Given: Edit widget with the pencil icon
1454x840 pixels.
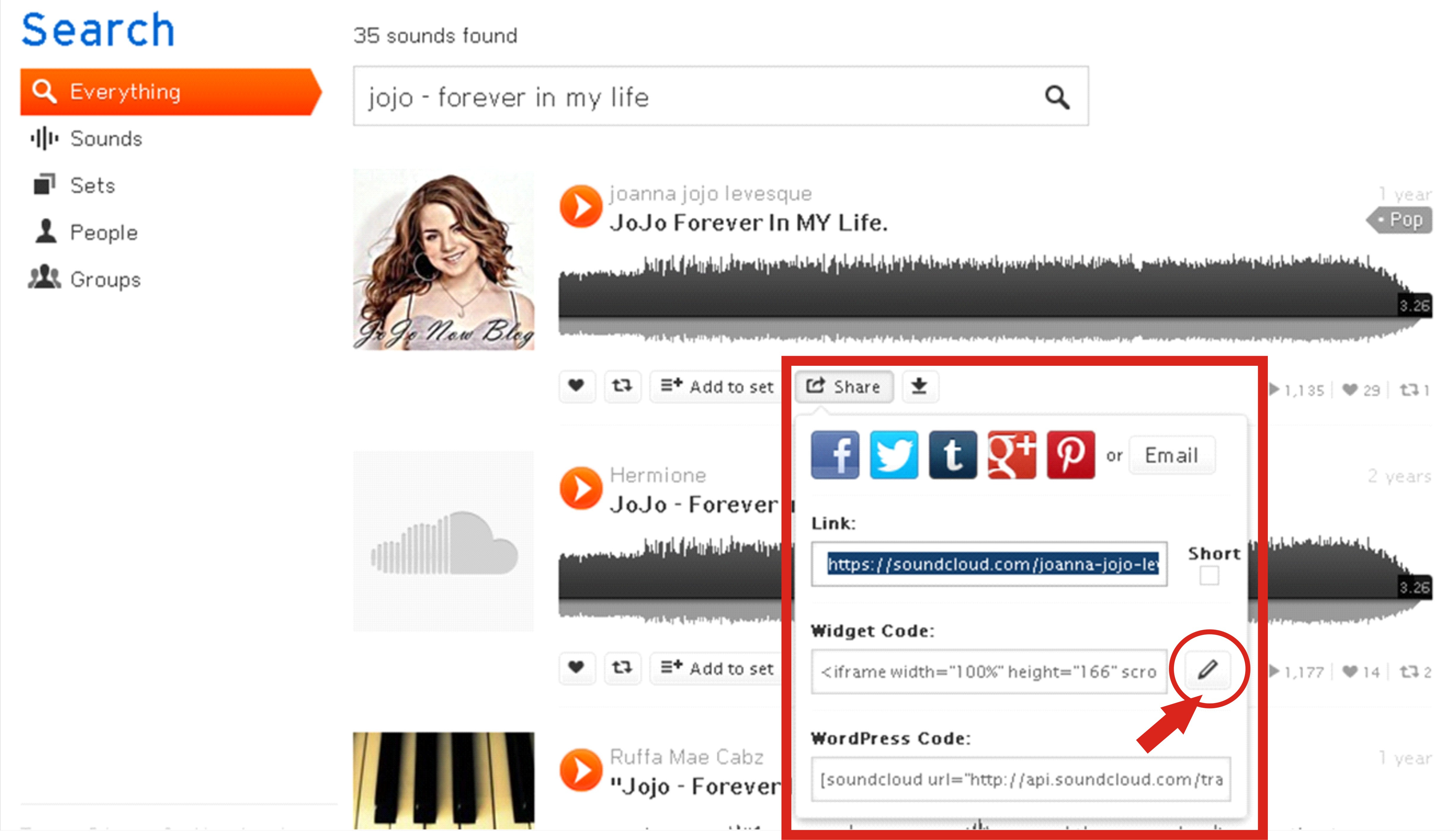Looking at the screenshot, I should (x=1208, y=670).
